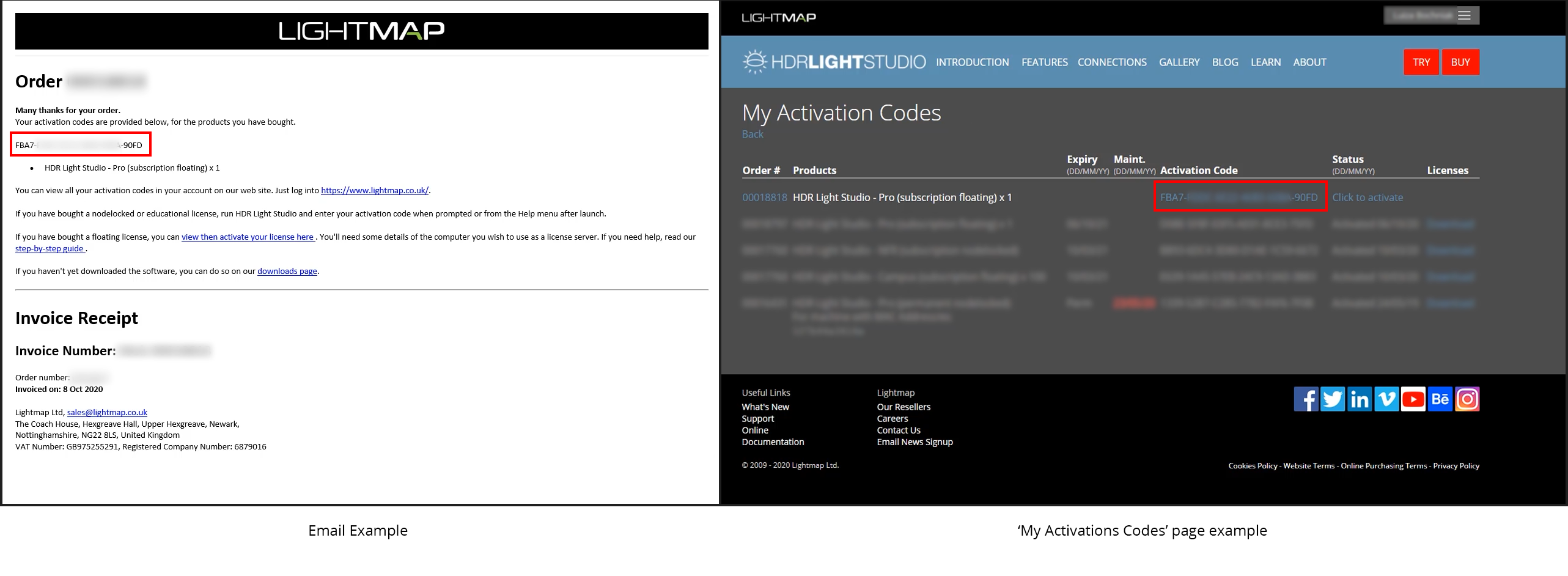Select the FBA7 activation code in the table
The height and width of the screenshot is (576, 1568).
(1239, 198)
